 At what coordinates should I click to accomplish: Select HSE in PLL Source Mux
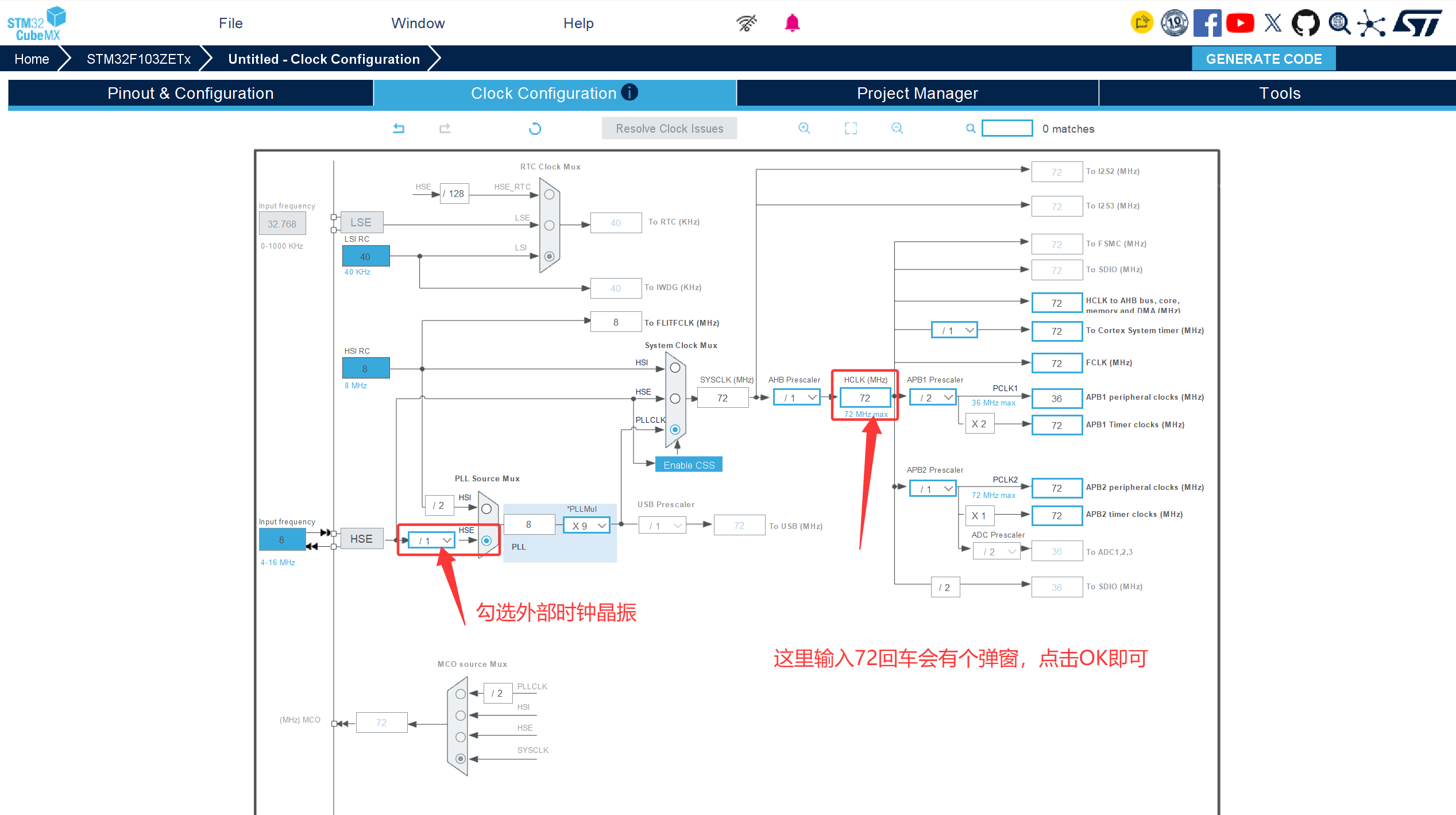(486, 540)
